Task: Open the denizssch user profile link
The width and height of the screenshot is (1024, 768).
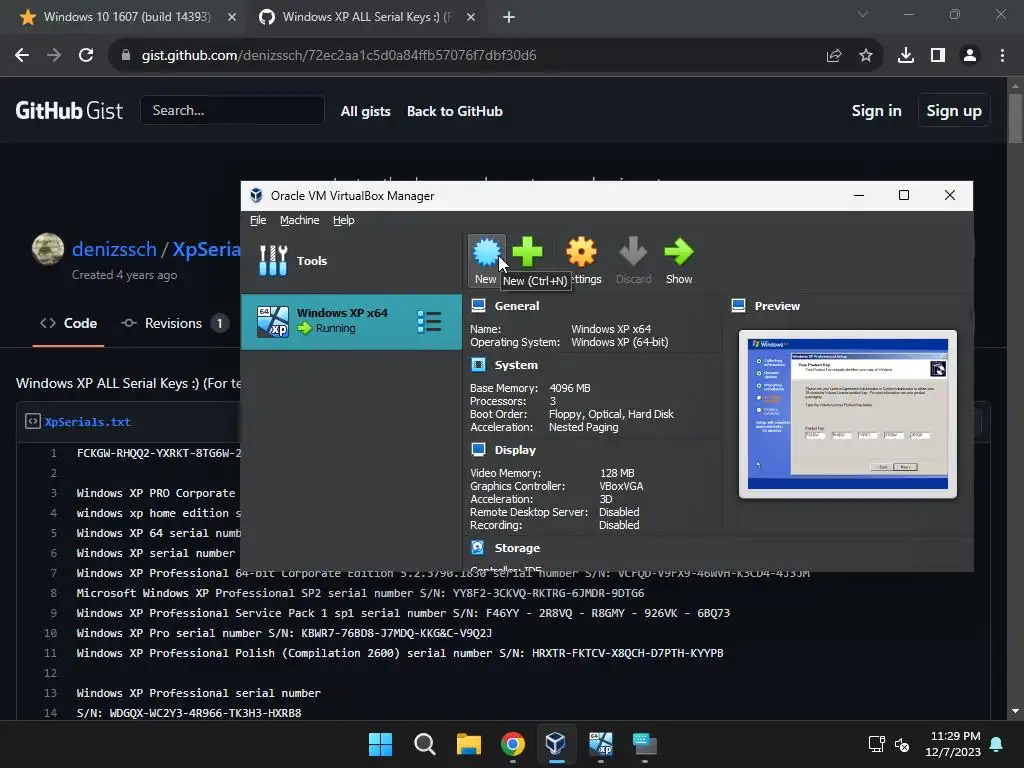Action: click(114, 249)
